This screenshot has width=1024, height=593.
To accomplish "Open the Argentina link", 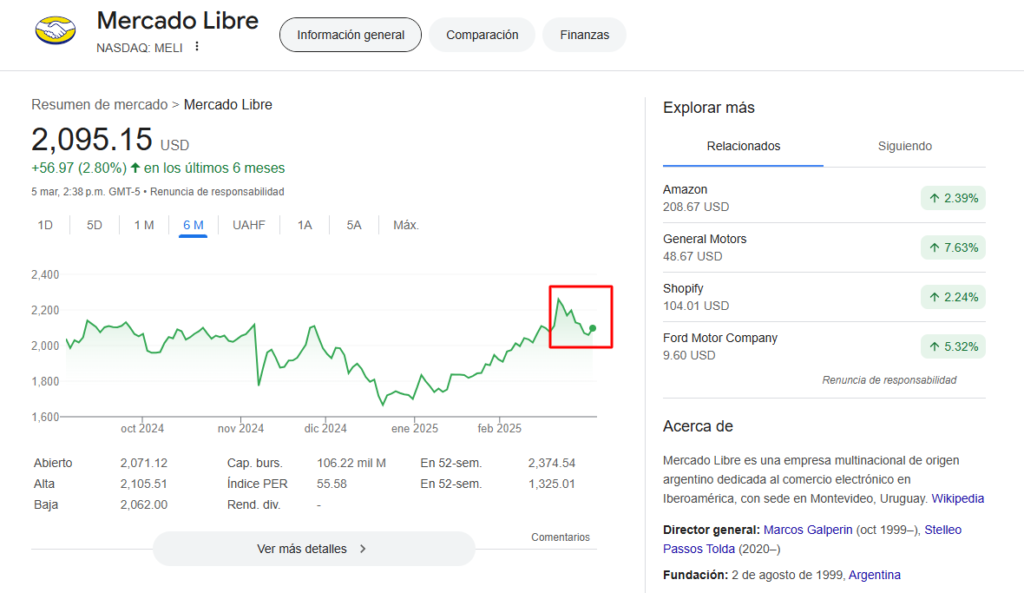I will [x=874, y=575].
